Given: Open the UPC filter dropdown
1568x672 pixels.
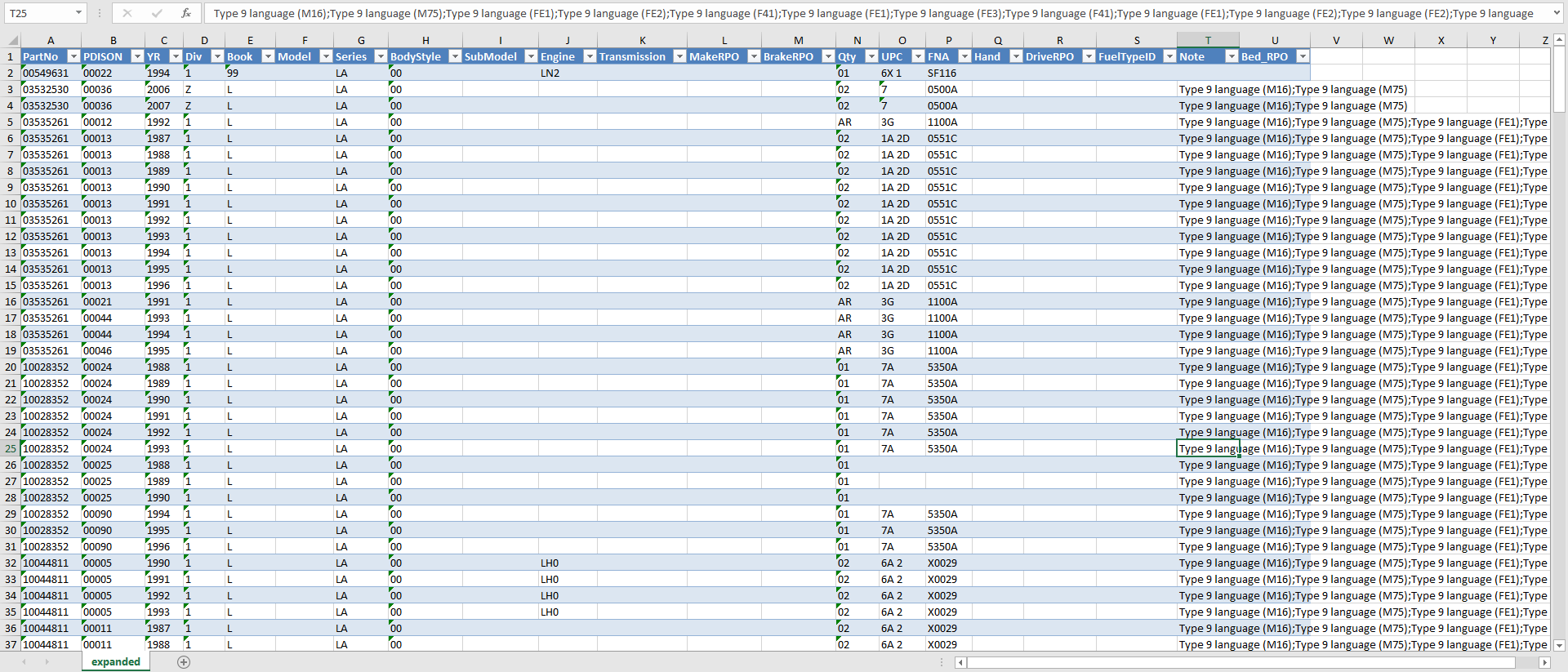Looking at the screenshot, I should pos(918,56).
